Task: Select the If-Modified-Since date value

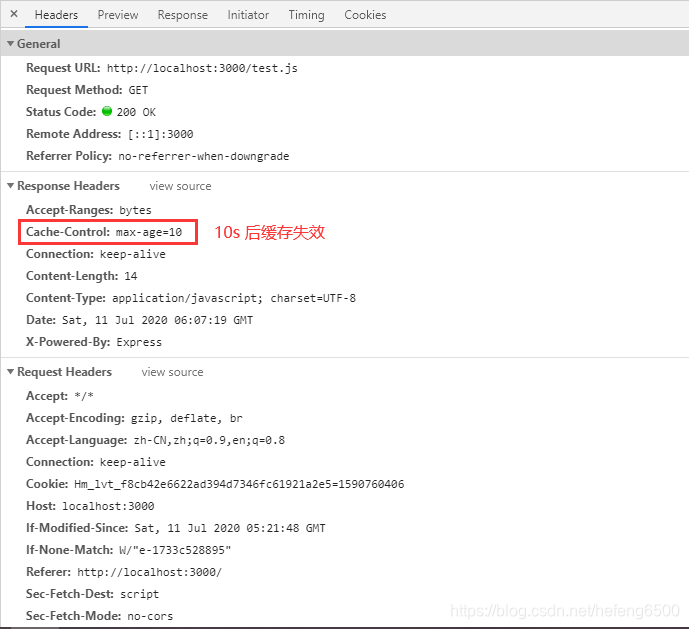Action: coord(230,528)
